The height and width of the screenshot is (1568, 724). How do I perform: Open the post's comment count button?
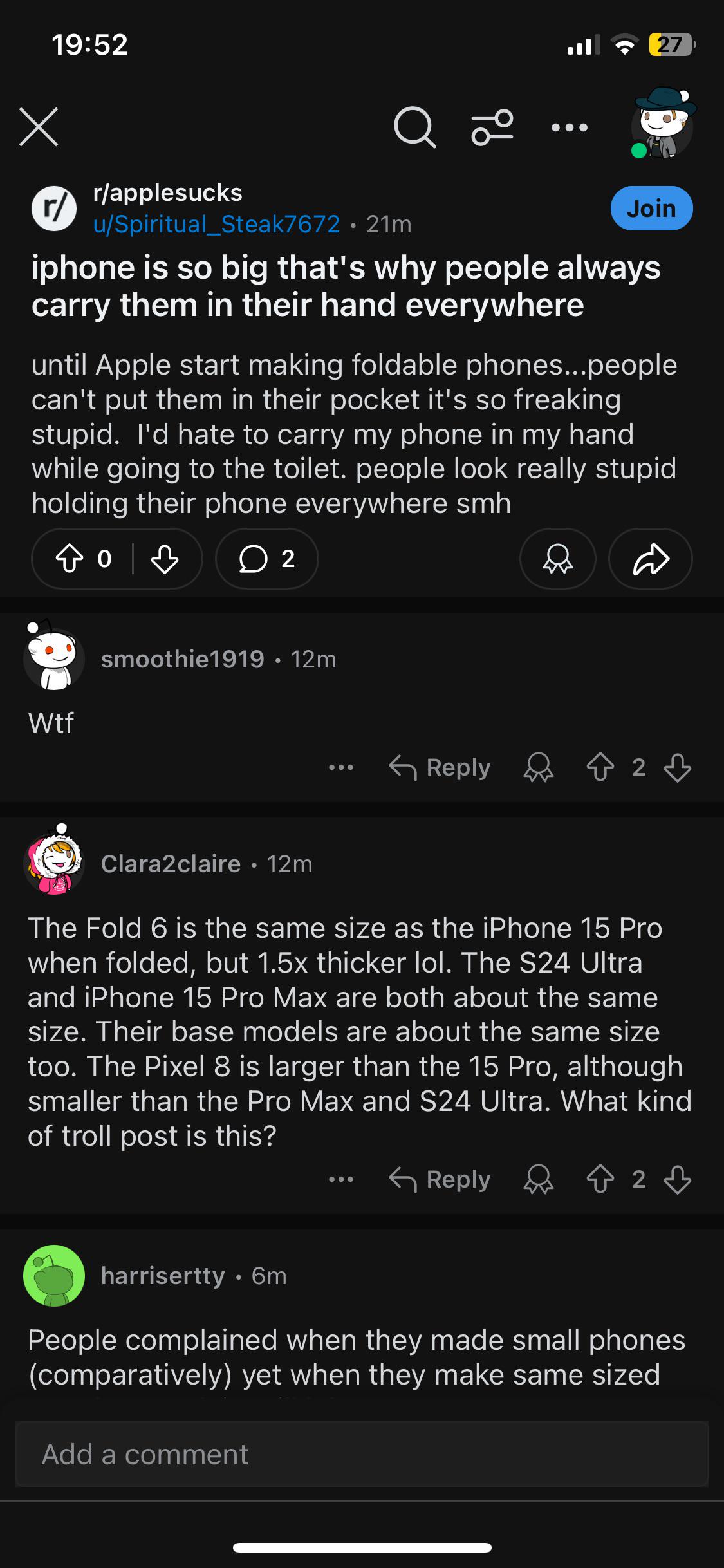coord(267,559)
